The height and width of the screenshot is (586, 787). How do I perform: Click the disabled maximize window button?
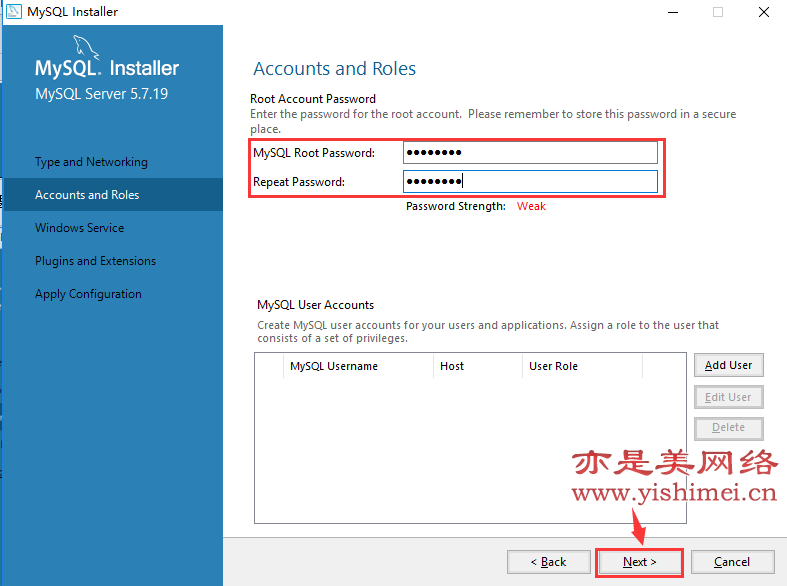[x=718, y=12]
